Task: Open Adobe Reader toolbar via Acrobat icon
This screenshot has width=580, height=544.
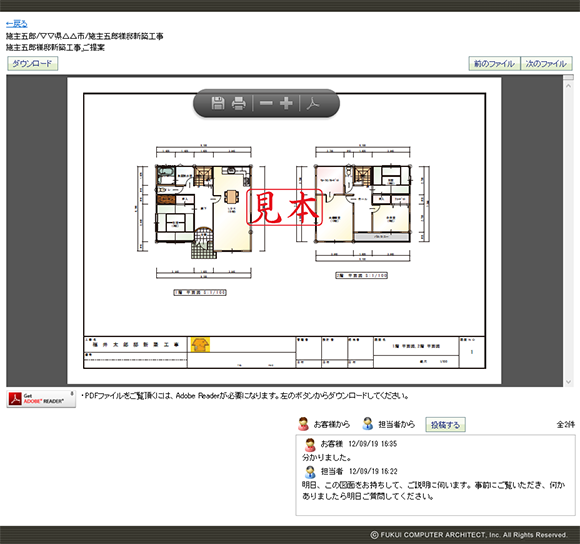Action: point(313,103)
